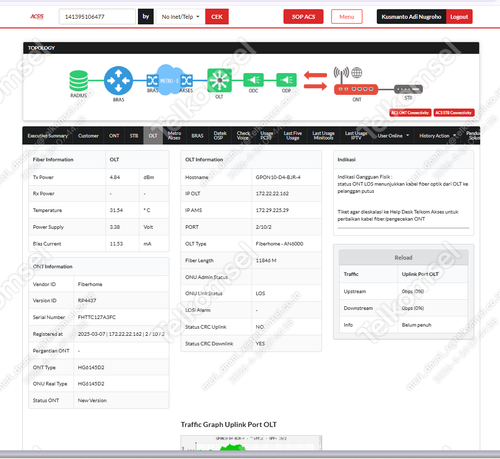Open the Last Five Usage tab
This screenshot has width=500, height=459.
[x=293, y=135]
